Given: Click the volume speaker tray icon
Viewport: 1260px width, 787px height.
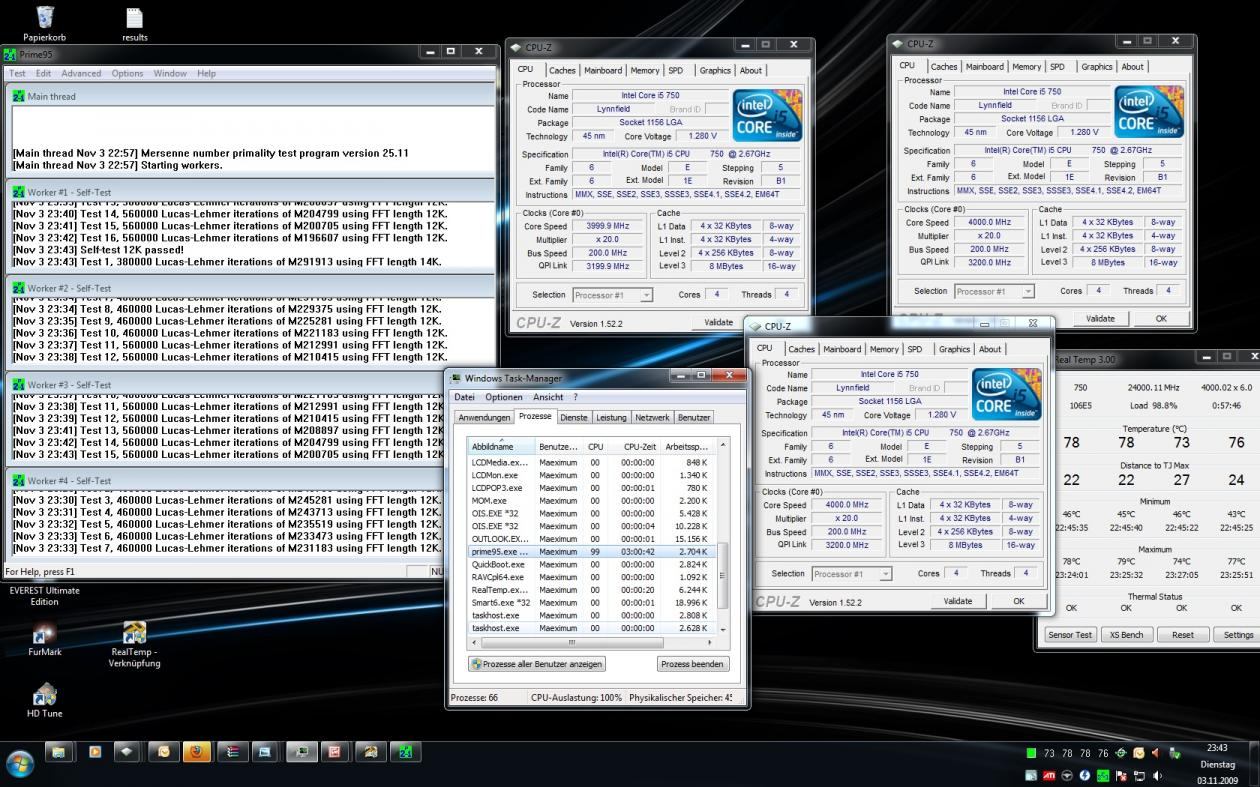Looking at the screenshot, I should coord(1157,775).
